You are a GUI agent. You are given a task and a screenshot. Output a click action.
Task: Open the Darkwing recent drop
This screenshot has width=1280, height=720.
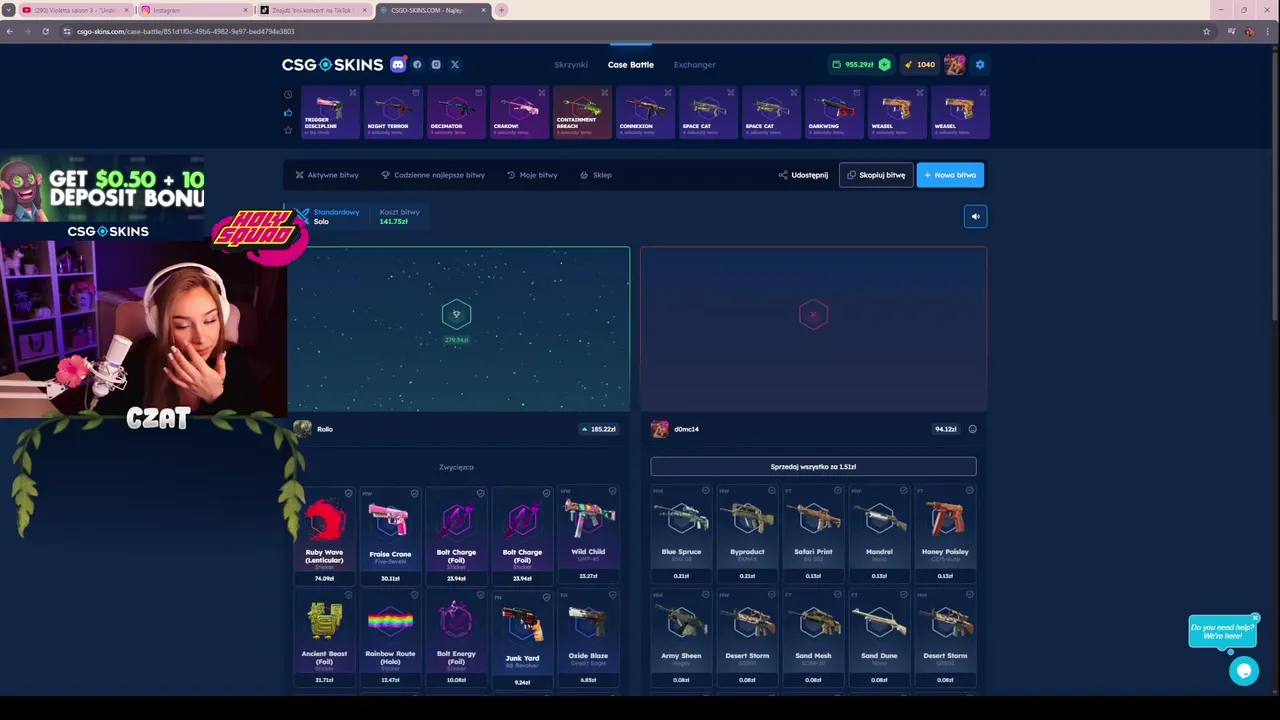tap(833, 112)
